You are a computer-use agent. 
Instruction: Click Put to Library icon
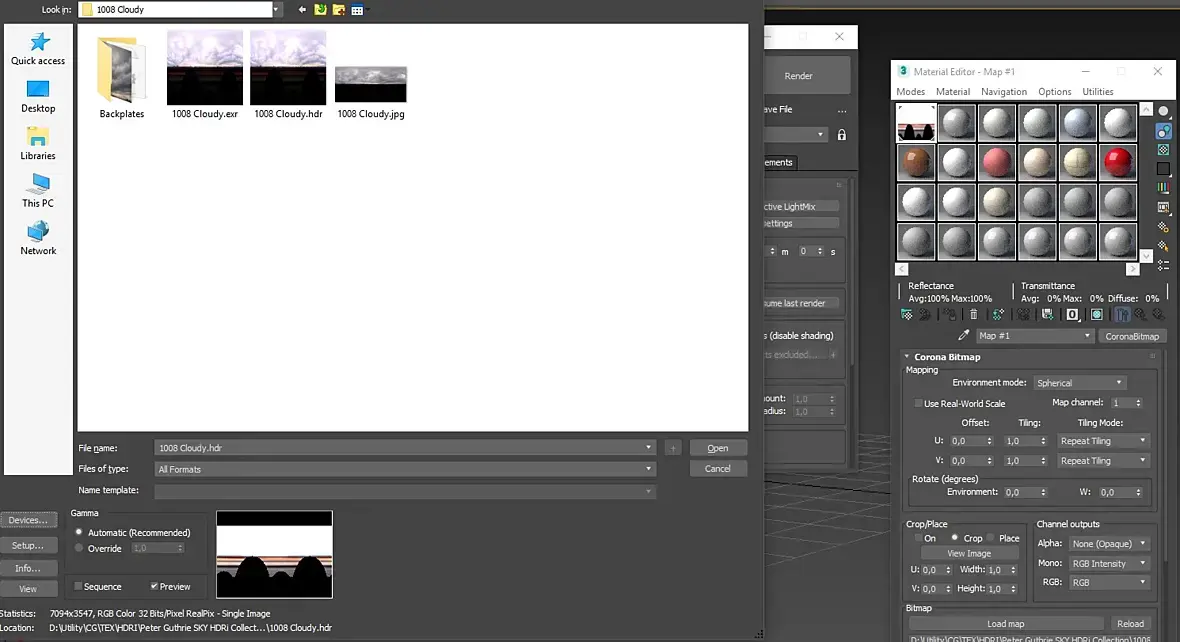[x=1048, y=315]
